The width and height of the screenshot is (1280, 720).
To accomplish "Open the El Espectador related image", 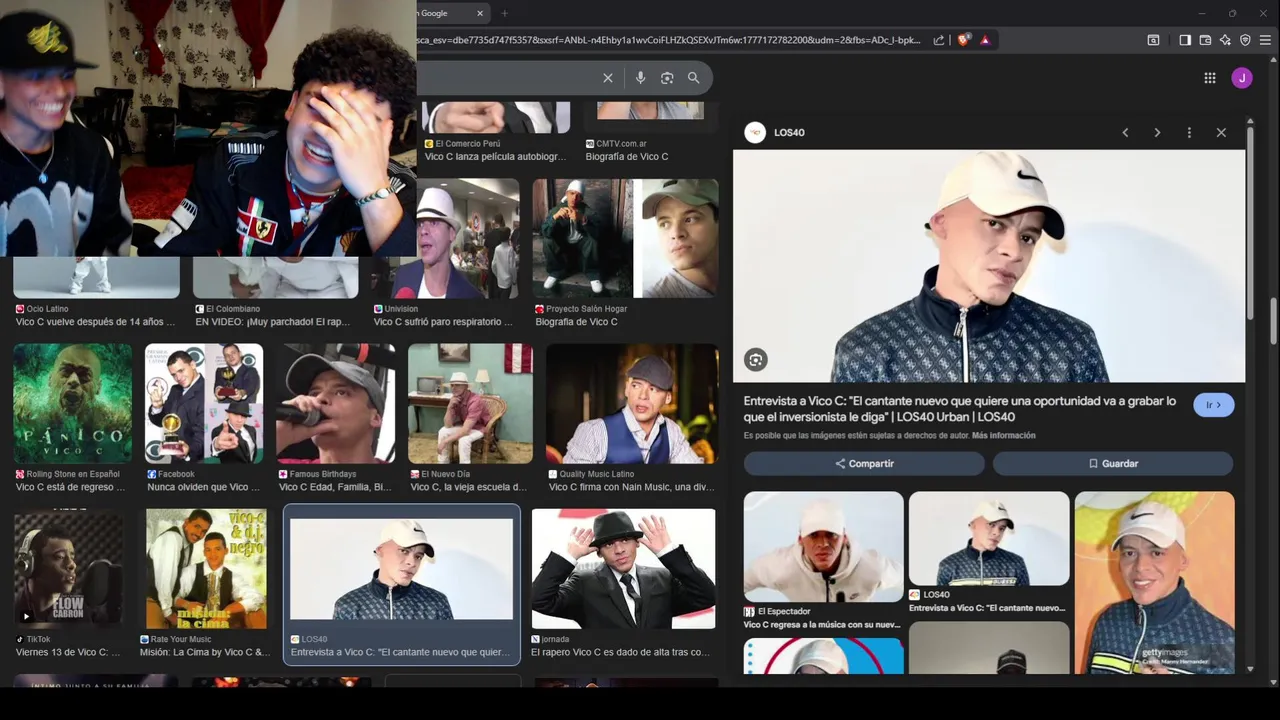I will pyautogui.click(x=824, y=546).
